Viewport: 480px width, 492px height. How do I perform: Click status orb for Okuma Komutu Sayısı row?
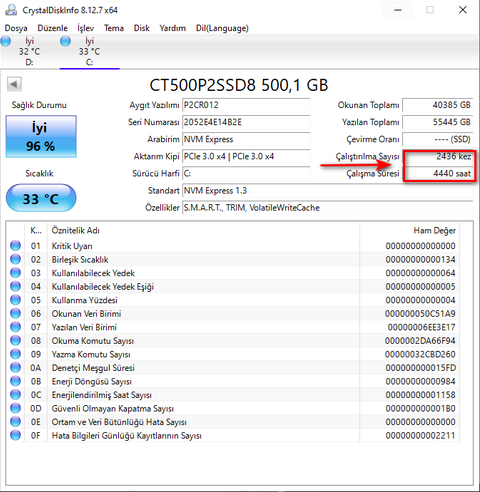pyautogui.click(x=15, y=341)
